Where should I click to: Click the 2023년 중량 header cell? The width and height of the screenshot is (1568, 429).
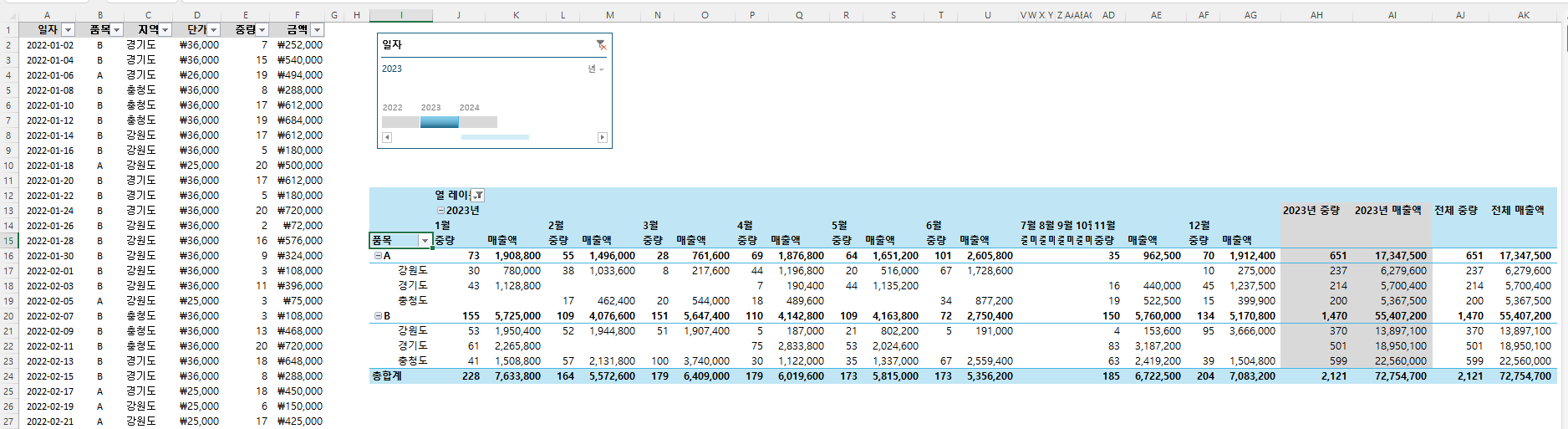coord(1311,211)
